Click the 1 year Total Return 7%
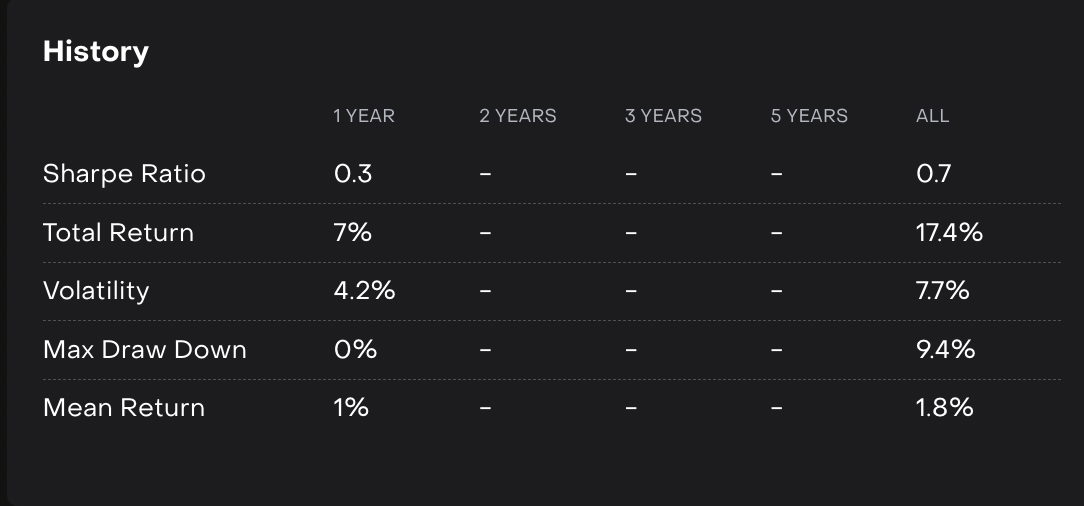Image resolution: width=1084 pixels, height=506 pixels. (x=353, y=233)
